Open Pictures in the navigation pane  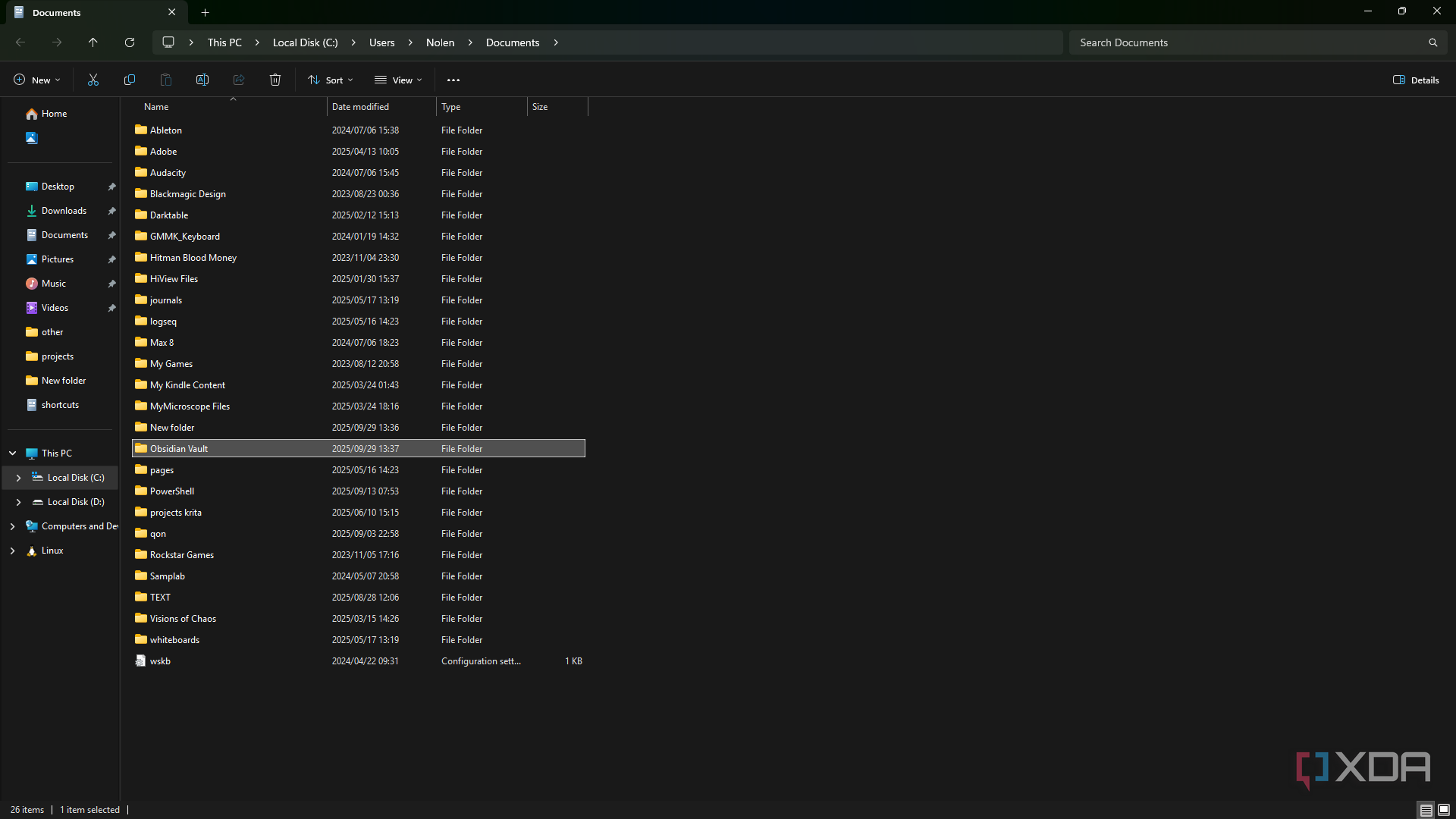click(50, 259)
